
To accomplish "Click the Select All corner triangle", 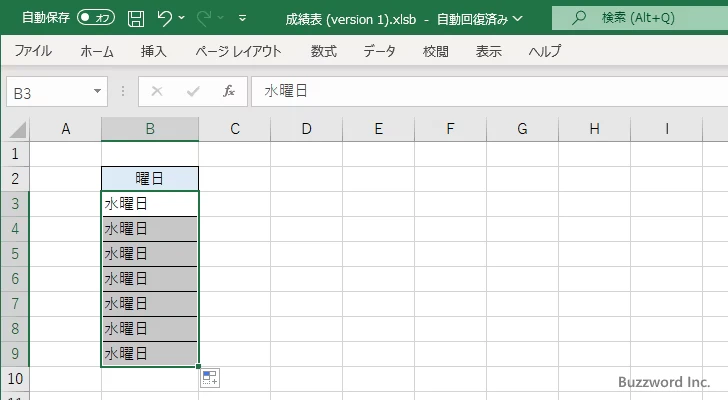I will pyautogui.click(x=17, y=129).
